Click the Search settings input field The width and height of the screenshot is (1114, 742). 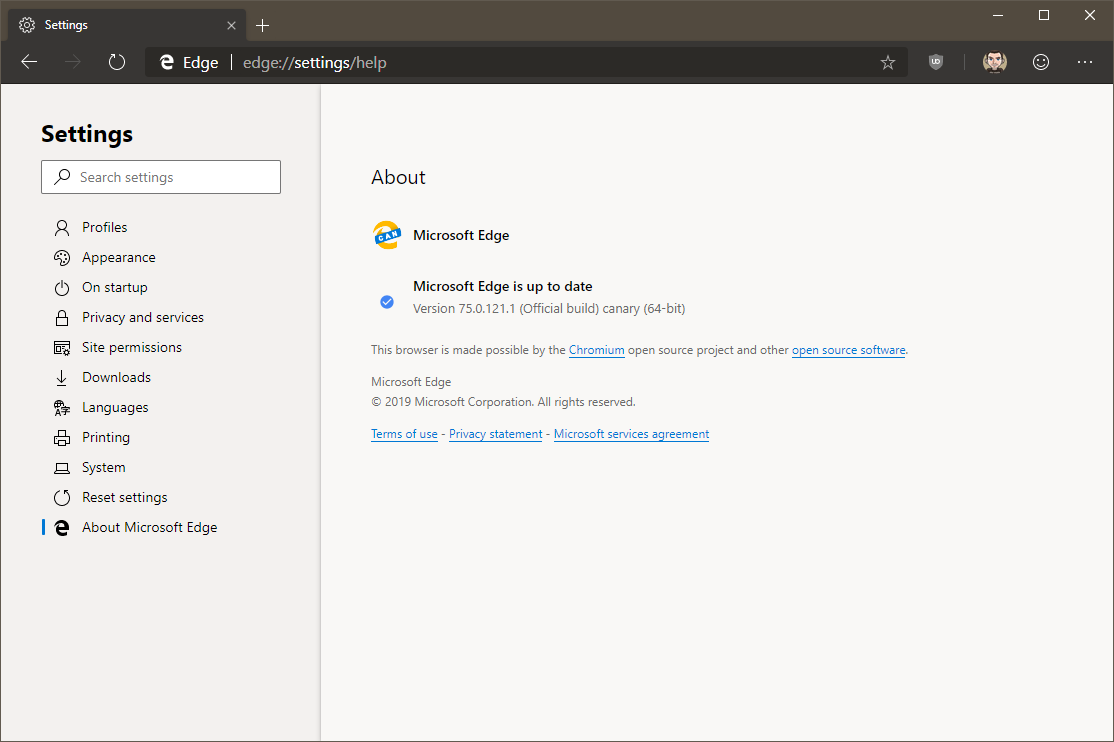pos(160,177)
